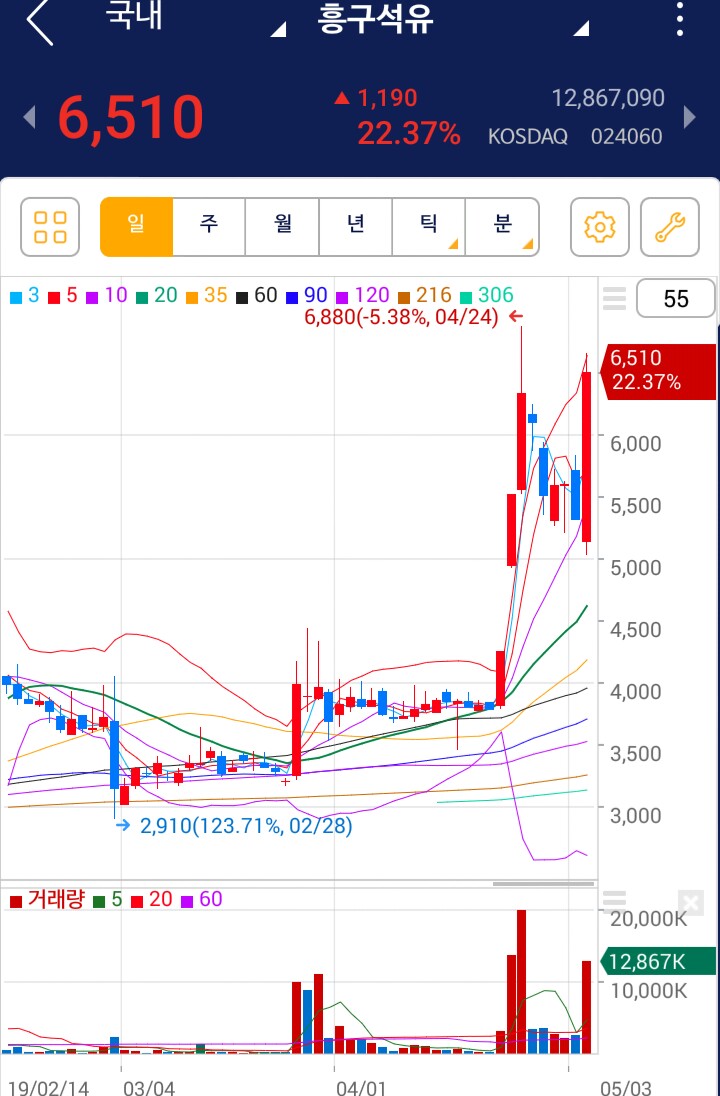Viewport: 720px width, 1096px height.
Task: Toggle the 120-day moving average legend
Action: click(x=363, y=296)
